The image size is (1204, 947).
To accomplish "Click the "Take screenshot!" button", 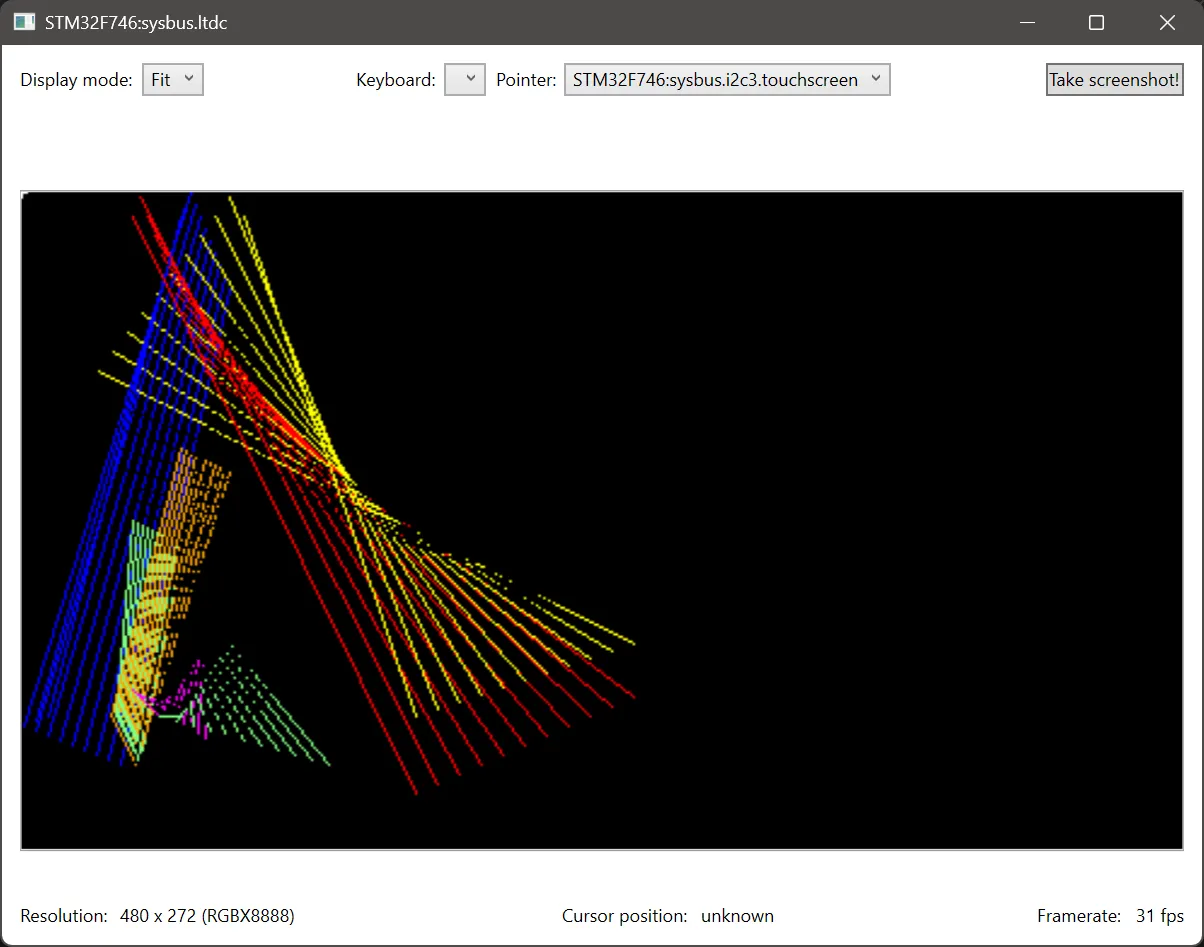I will click(x=1113, y=79).
